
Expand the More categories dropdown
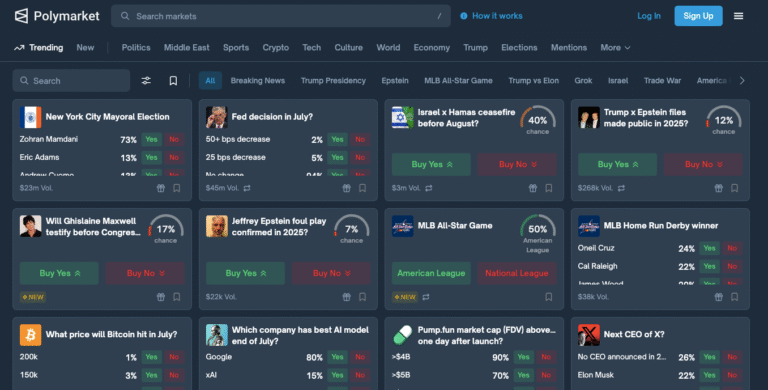(x=615, y=48)
